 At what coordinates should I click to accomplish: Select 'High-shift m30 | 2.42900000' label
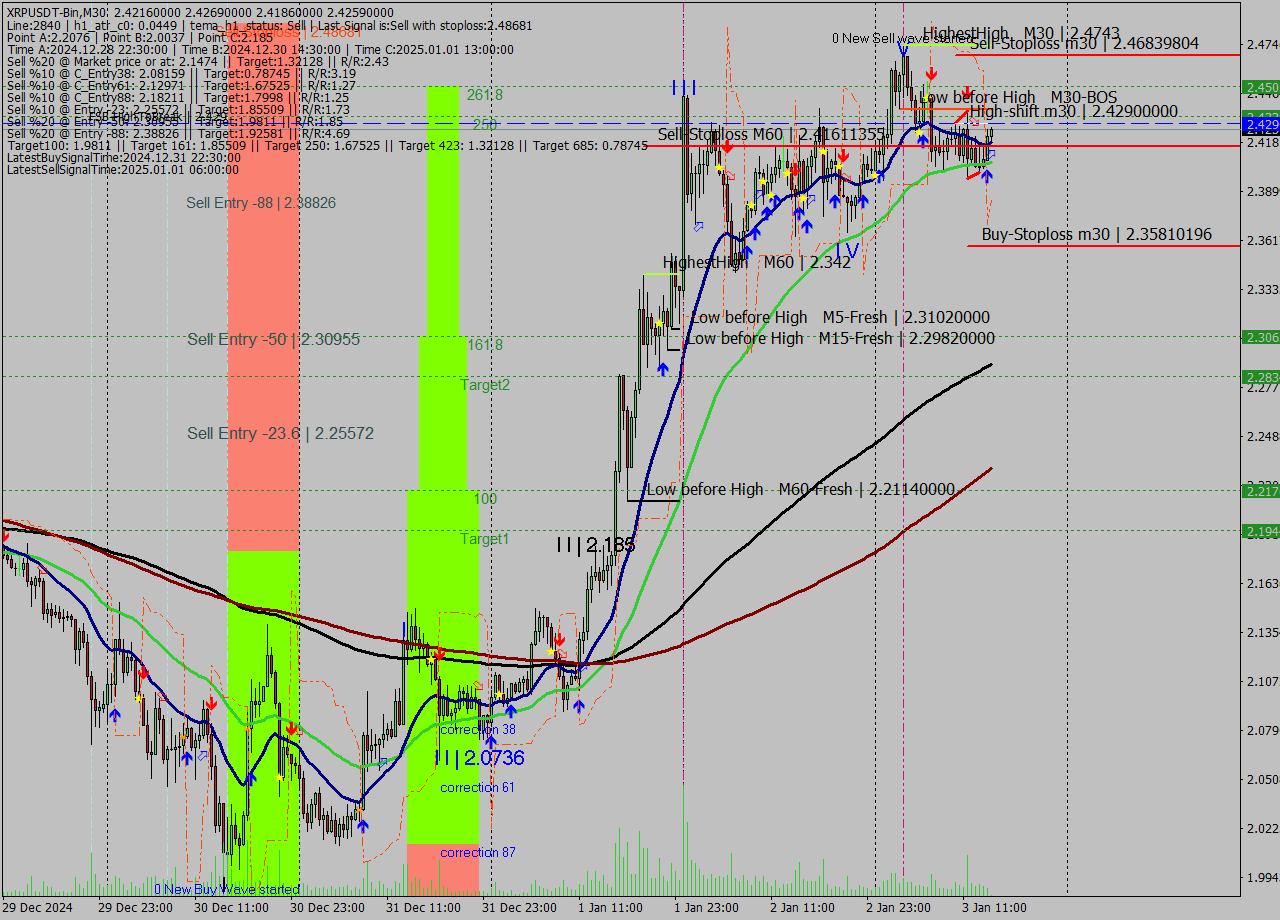tap(1073, 112)
